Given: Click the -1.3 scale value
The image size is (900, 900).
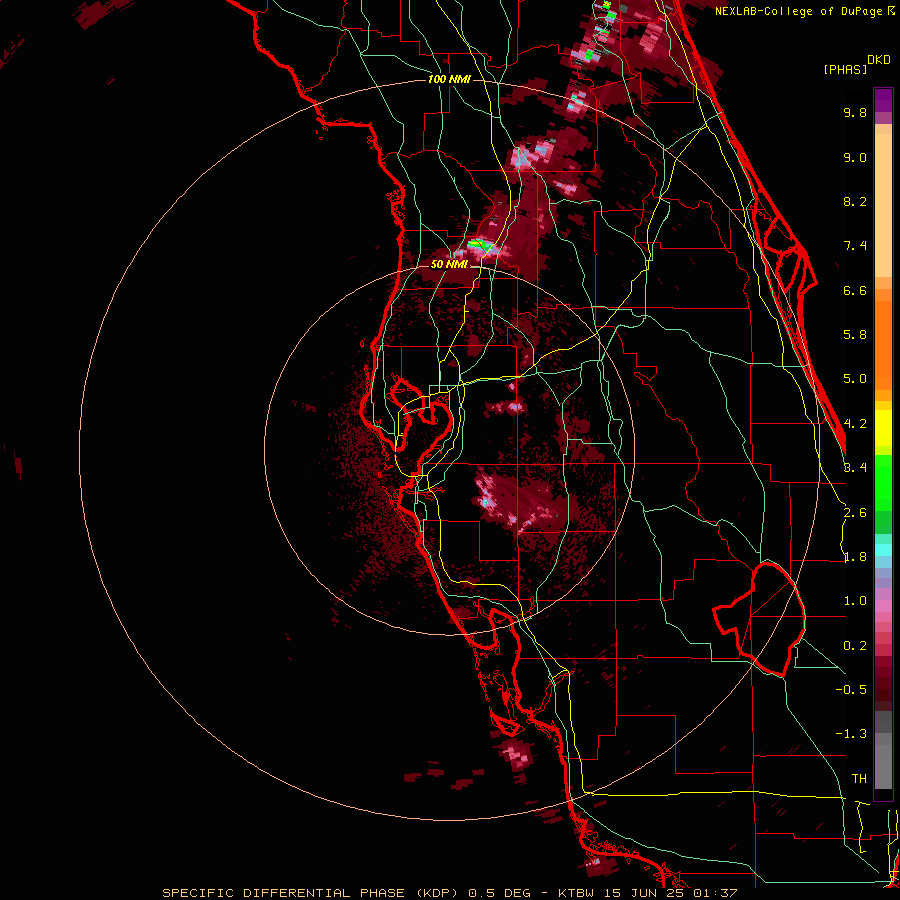Looking at the screenshot, I should click(x=851, y=734).
